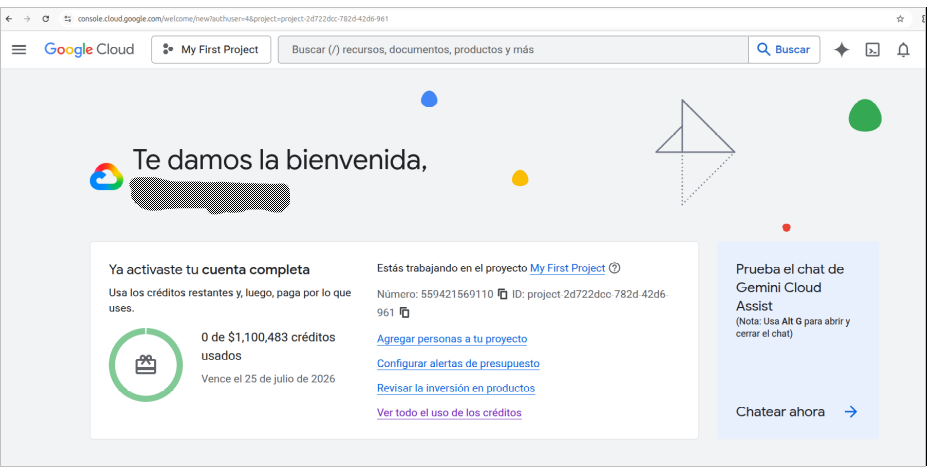Screen dimensions: 928x468
Task: Go back with browser back arrow
Action: [9, 19]
